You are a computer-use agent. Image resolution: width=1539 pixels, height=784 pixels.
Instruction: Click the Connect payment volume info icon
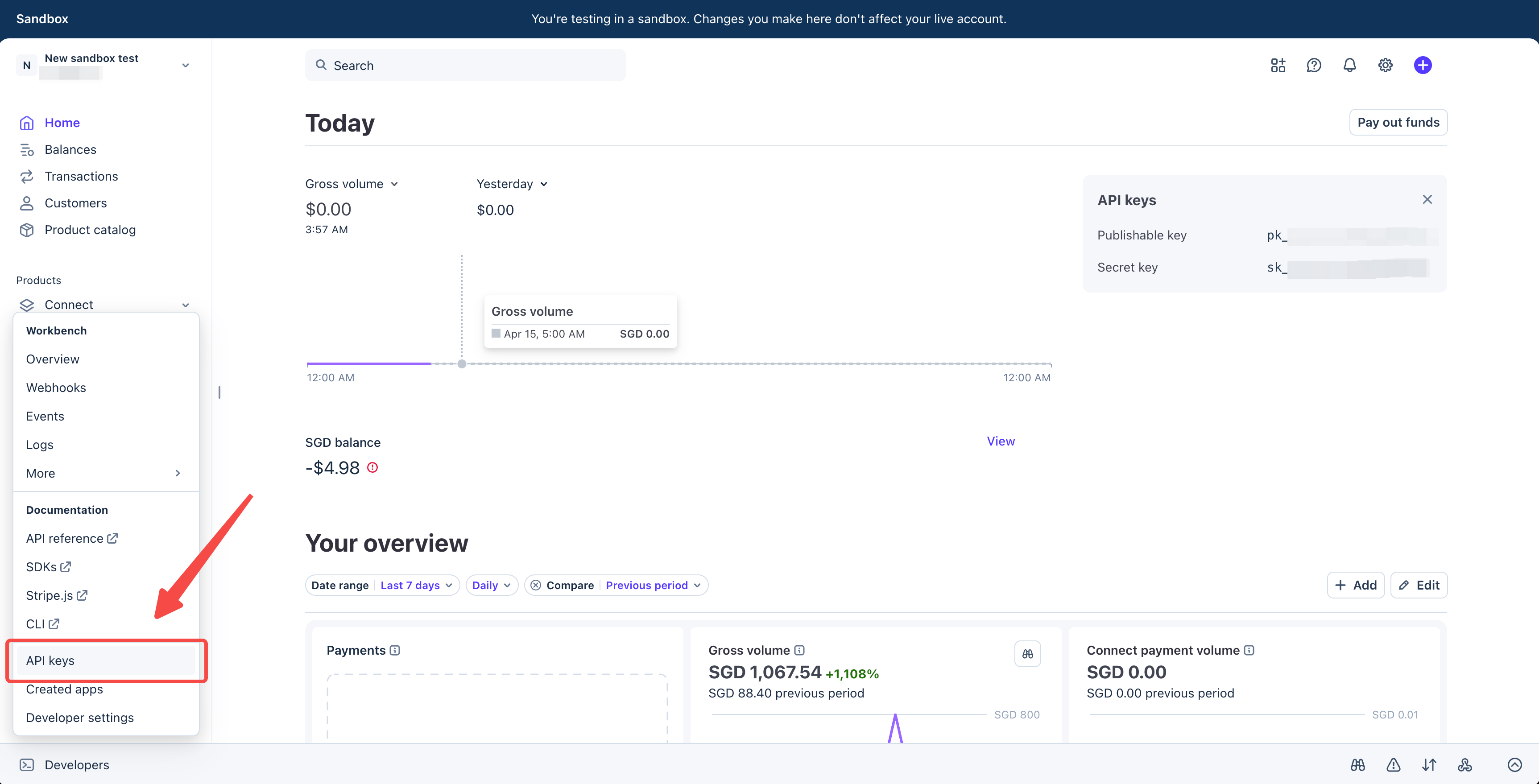[x=1249, y=650]
